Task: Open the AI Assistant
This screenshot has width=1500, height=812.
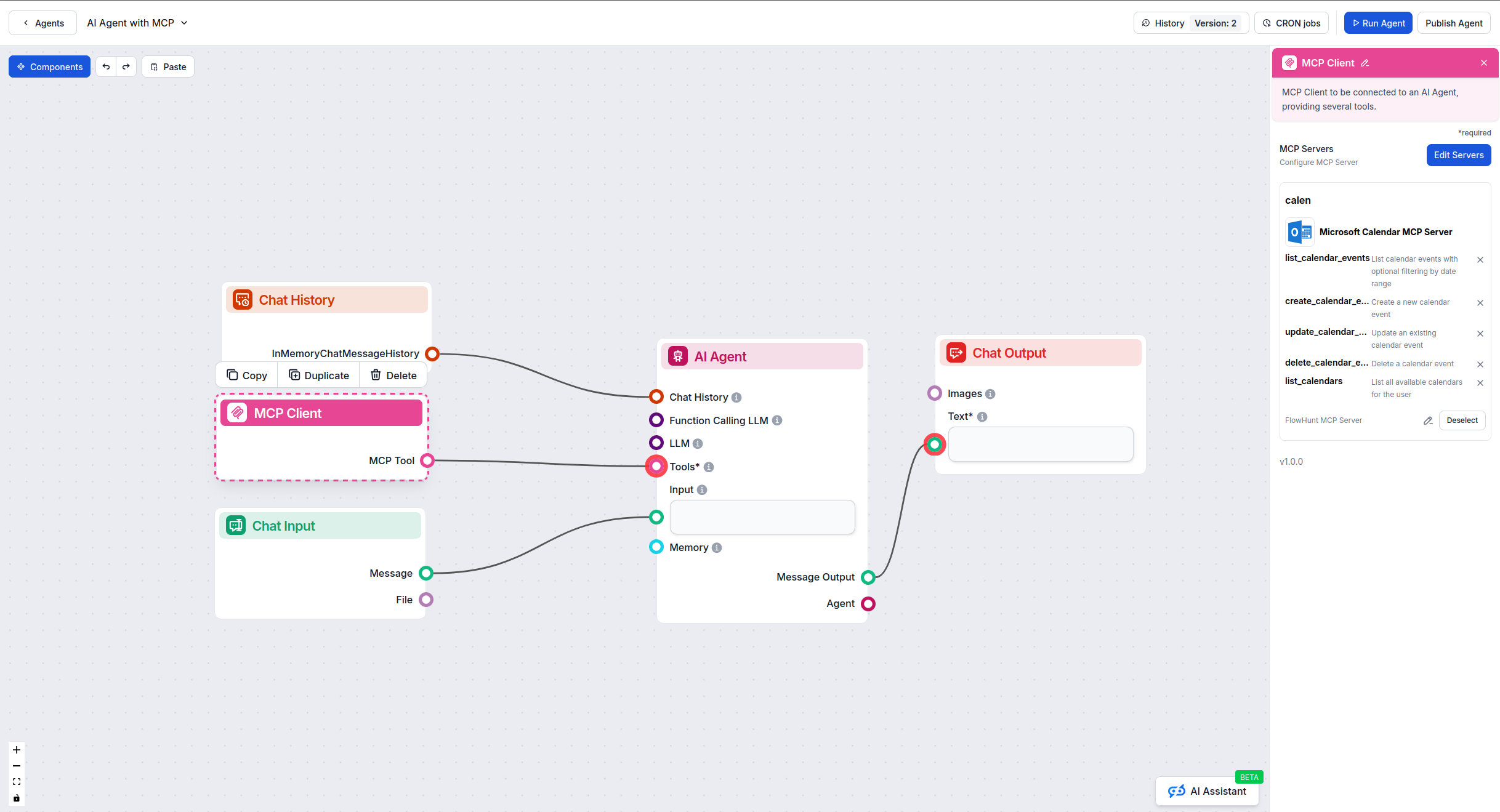Action: pos(1207,791)
